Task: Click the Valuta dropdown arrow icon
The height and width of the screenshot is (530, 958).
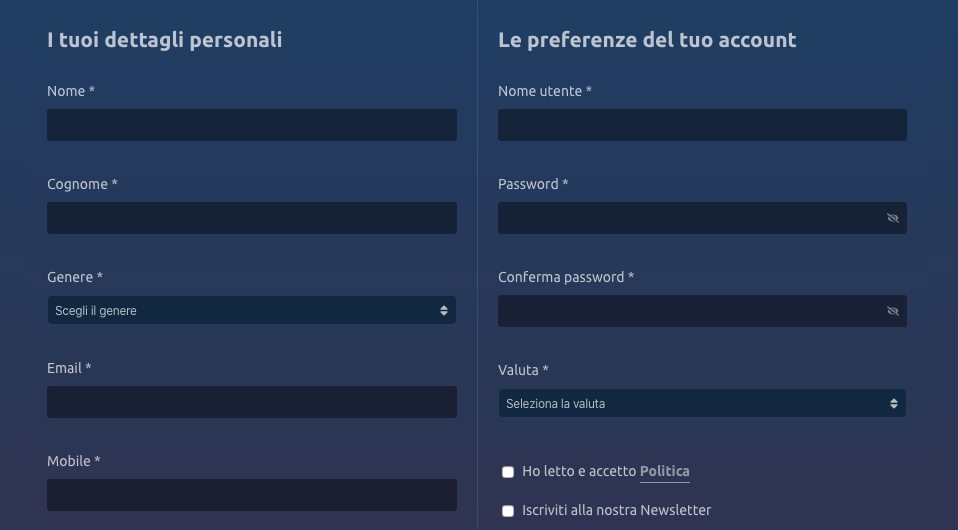Action: coord(894,403)
